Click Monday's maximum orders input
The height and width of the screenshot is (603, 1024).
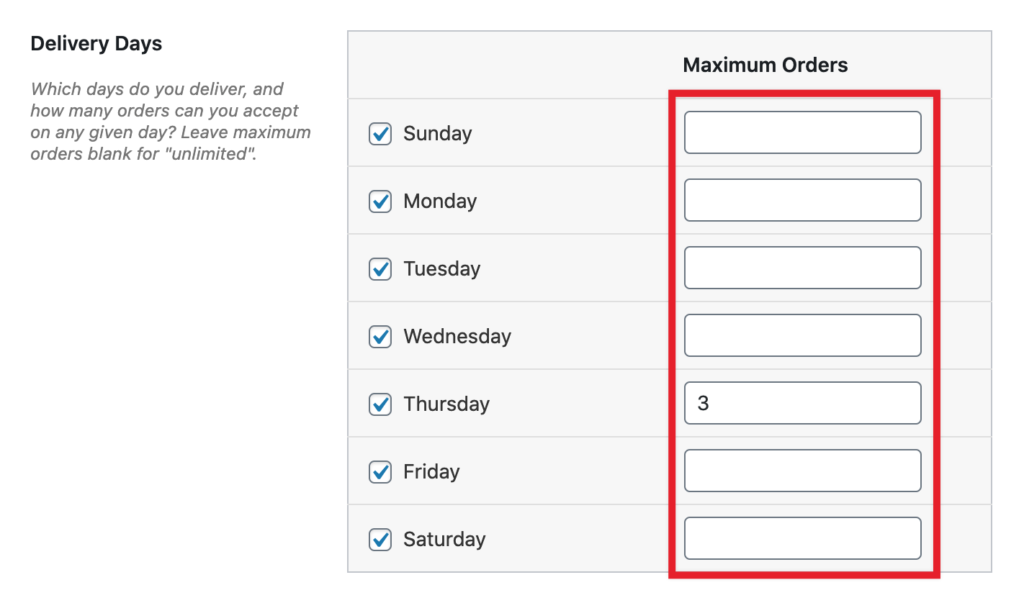pyautogui.click(x=802, y=200)
